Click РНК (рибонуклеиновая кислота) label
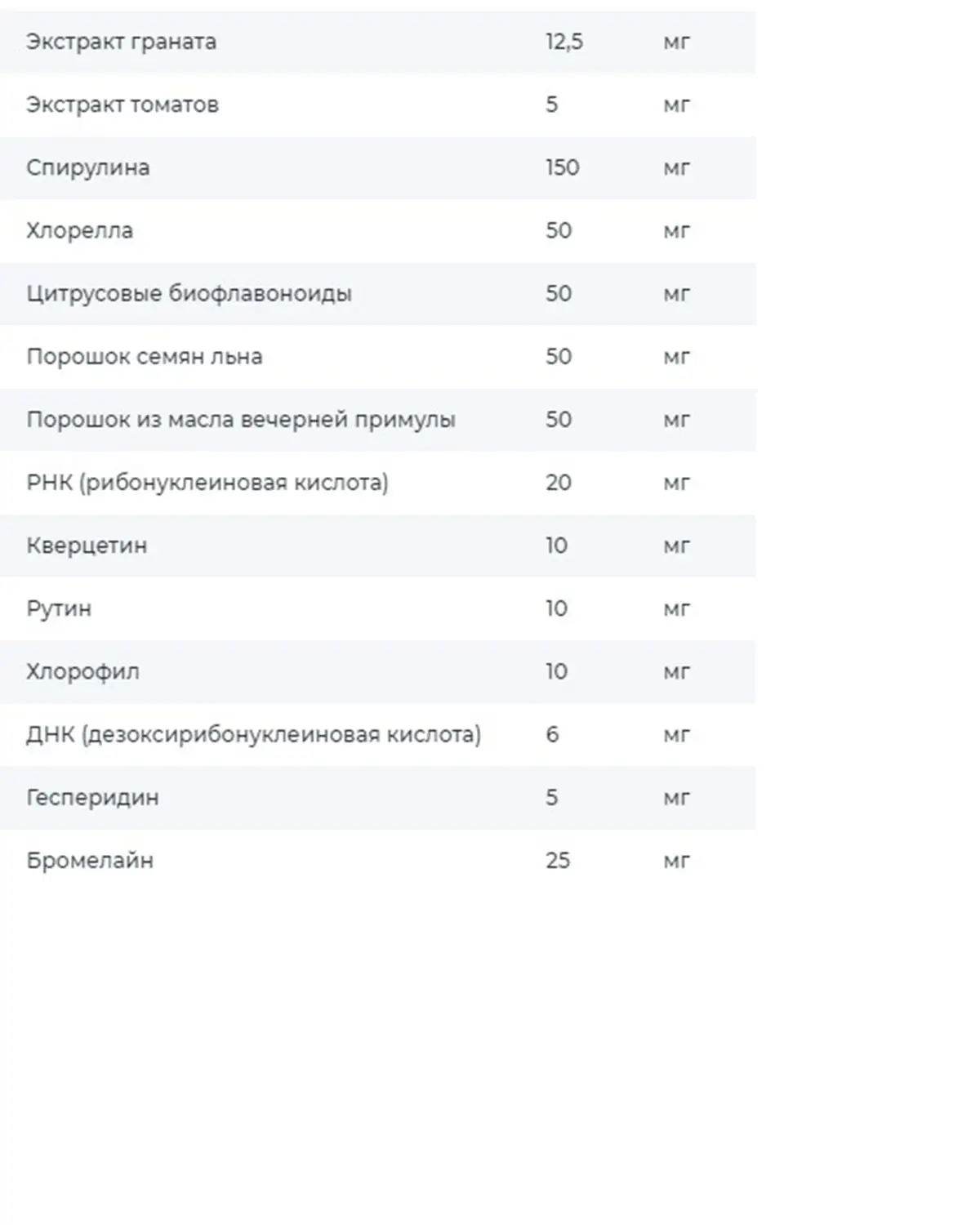This screenshot has width=980, height=1225. pyautogui.click(x=207, y=483)
